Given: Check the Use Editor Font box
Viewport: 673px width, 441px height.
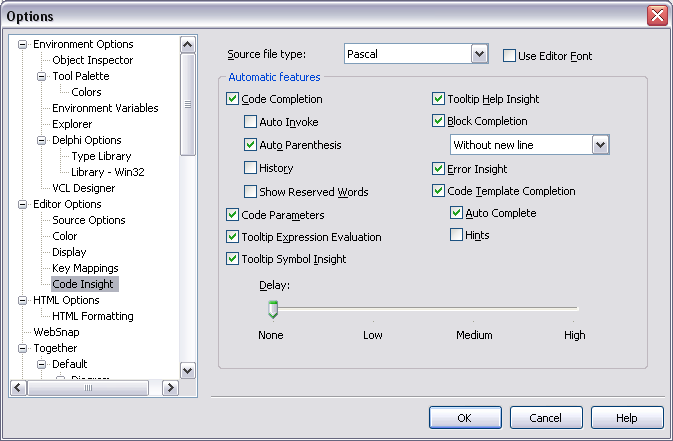Looking at the screenshot, I should [509, 56].
